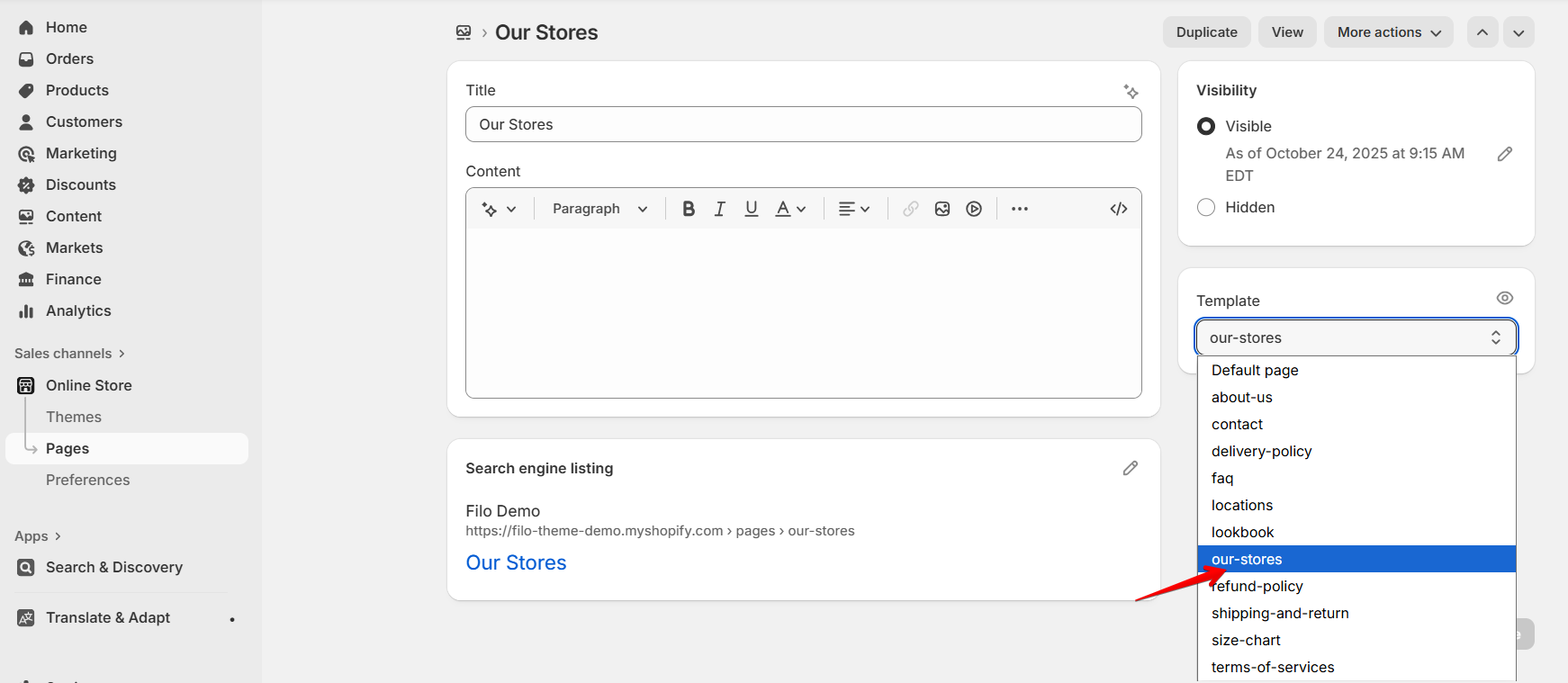The width and height of the screenshot is (1568, 683).
Task: Open the Paragraph style dropdown
Action: (599, 209)
